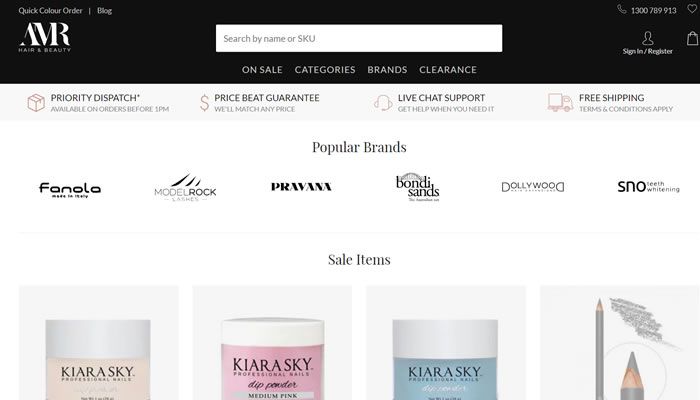The width and height of the screenshot is (700, 400).
Task: Open the Quick Colour Order link
Action: [50, 10]
